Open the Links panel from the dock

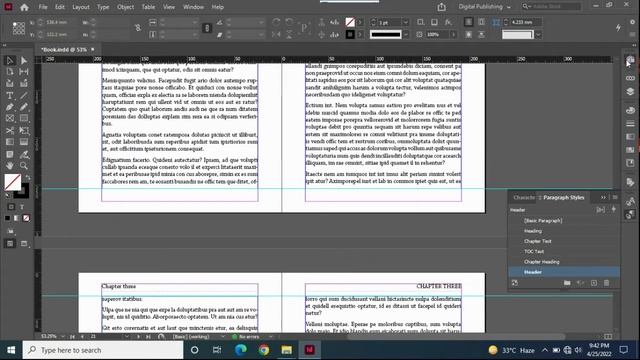point(630,78)
